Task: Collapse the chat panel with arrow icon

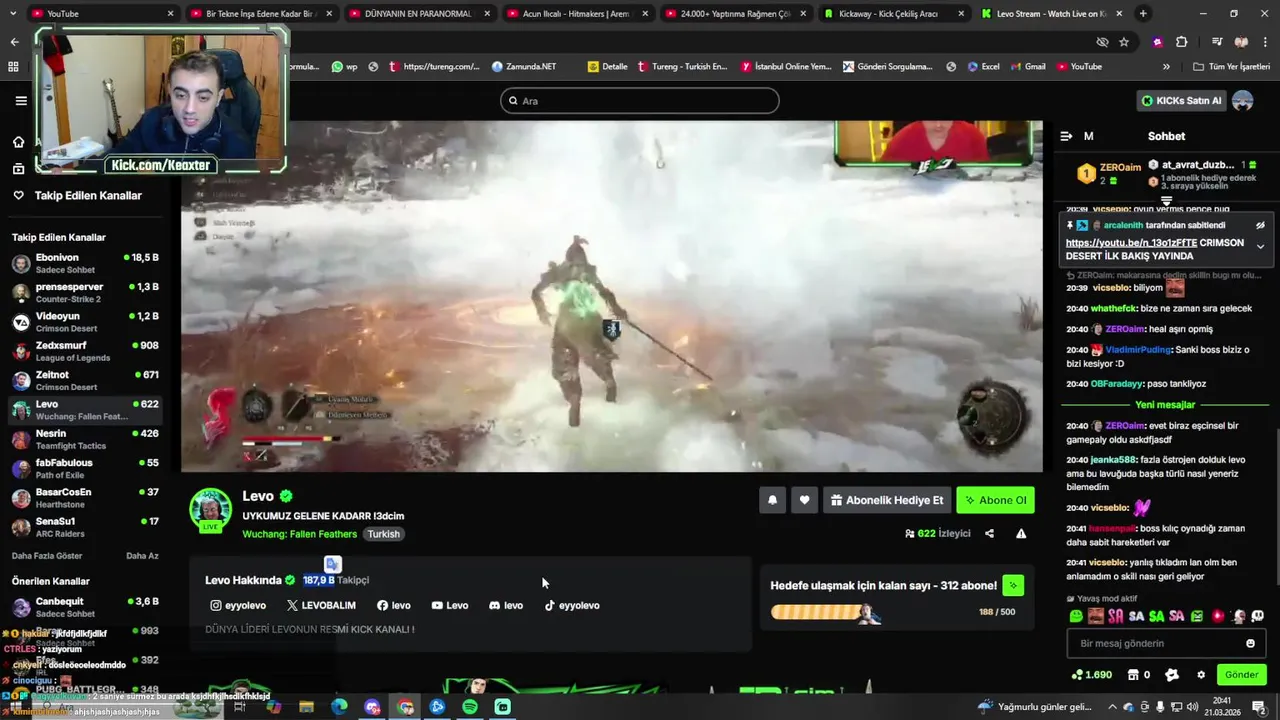Action: click(1066, 136)
